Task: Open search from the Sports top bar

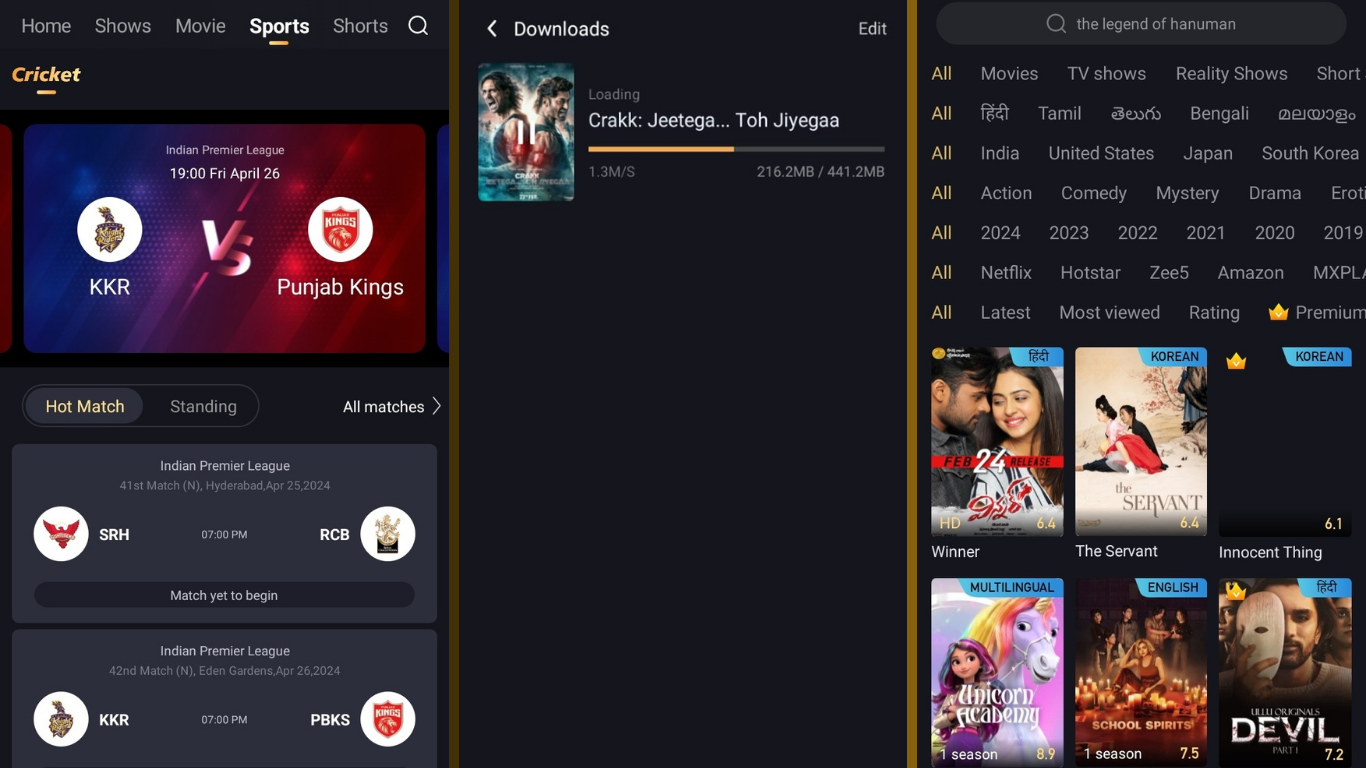Action: [418, 26]
